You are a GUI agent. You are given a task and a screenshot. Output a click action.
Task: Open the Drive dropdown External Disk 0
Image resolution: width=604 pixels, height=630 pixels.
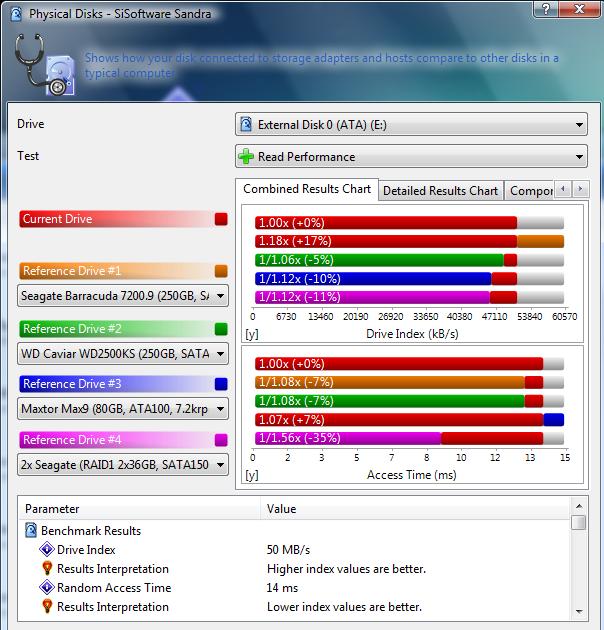411,125
